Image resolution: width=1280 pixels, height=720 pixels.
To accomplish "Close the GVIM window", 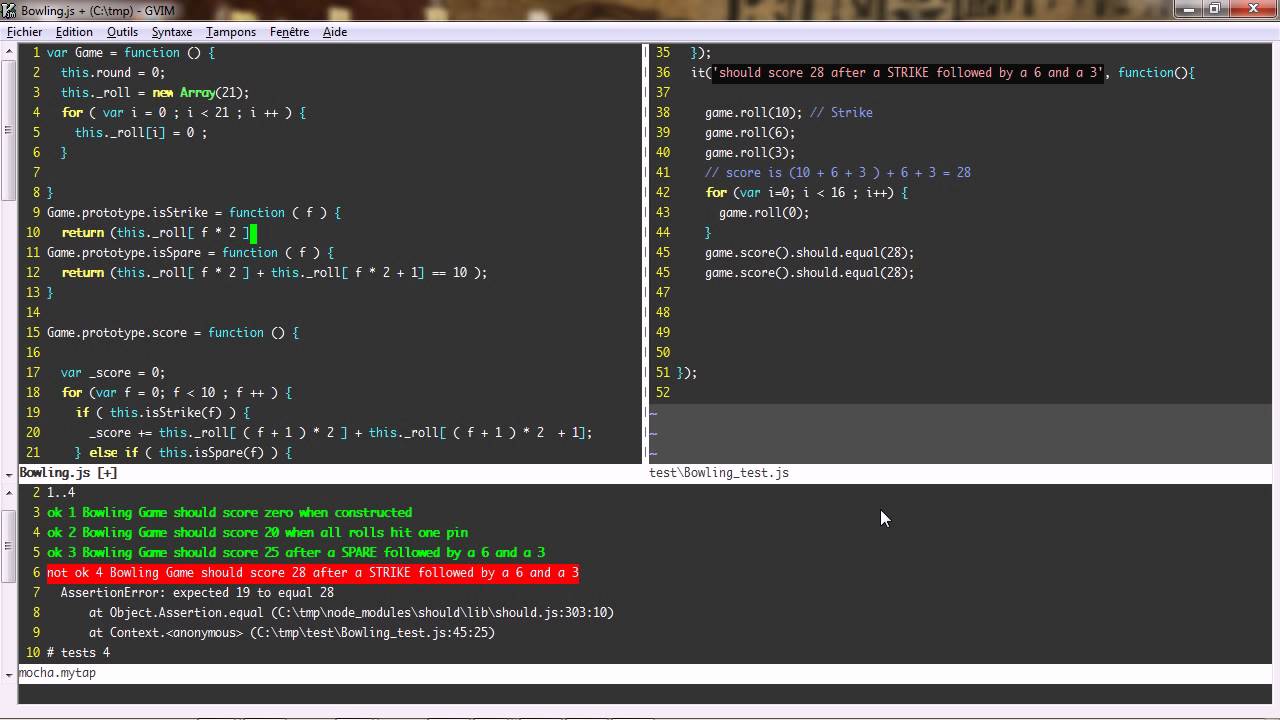I will (x=1252, y=8).
